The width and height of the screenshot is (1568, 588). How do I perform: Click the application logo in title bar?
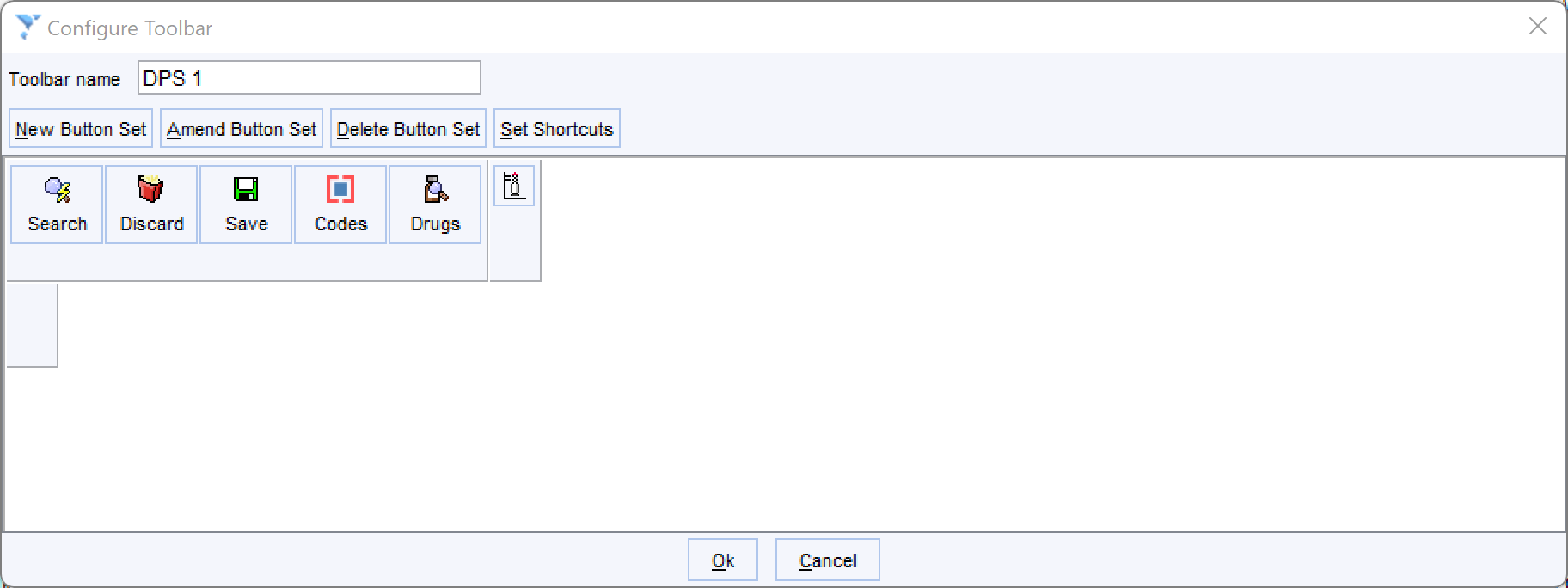point(28,27)
